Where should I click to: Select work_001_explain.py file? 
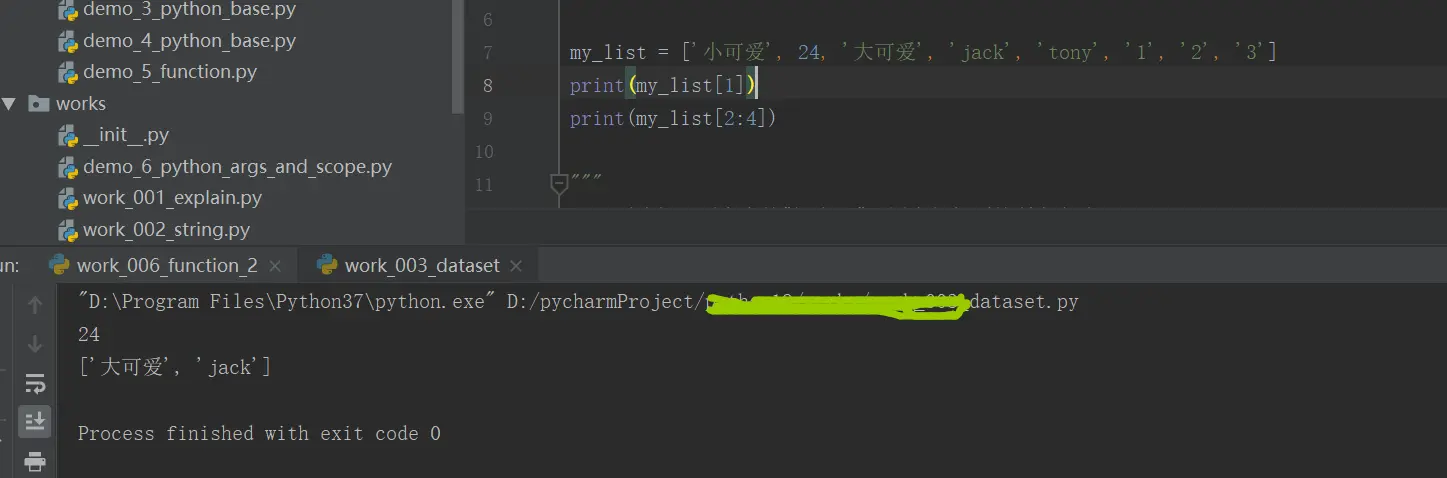point(172,198)
